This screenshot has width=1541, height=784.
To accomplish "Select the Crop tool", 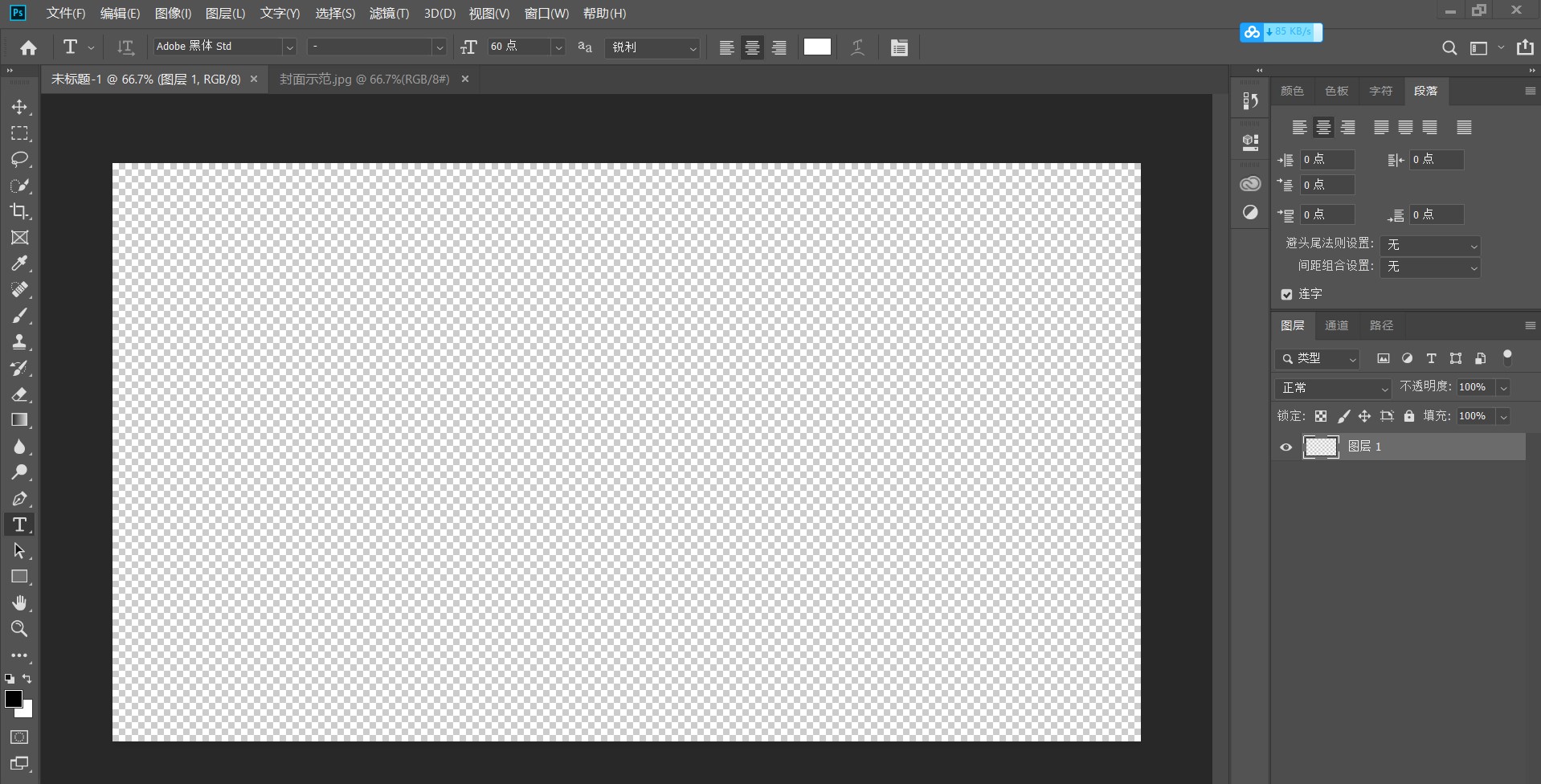I will (19, 211).
